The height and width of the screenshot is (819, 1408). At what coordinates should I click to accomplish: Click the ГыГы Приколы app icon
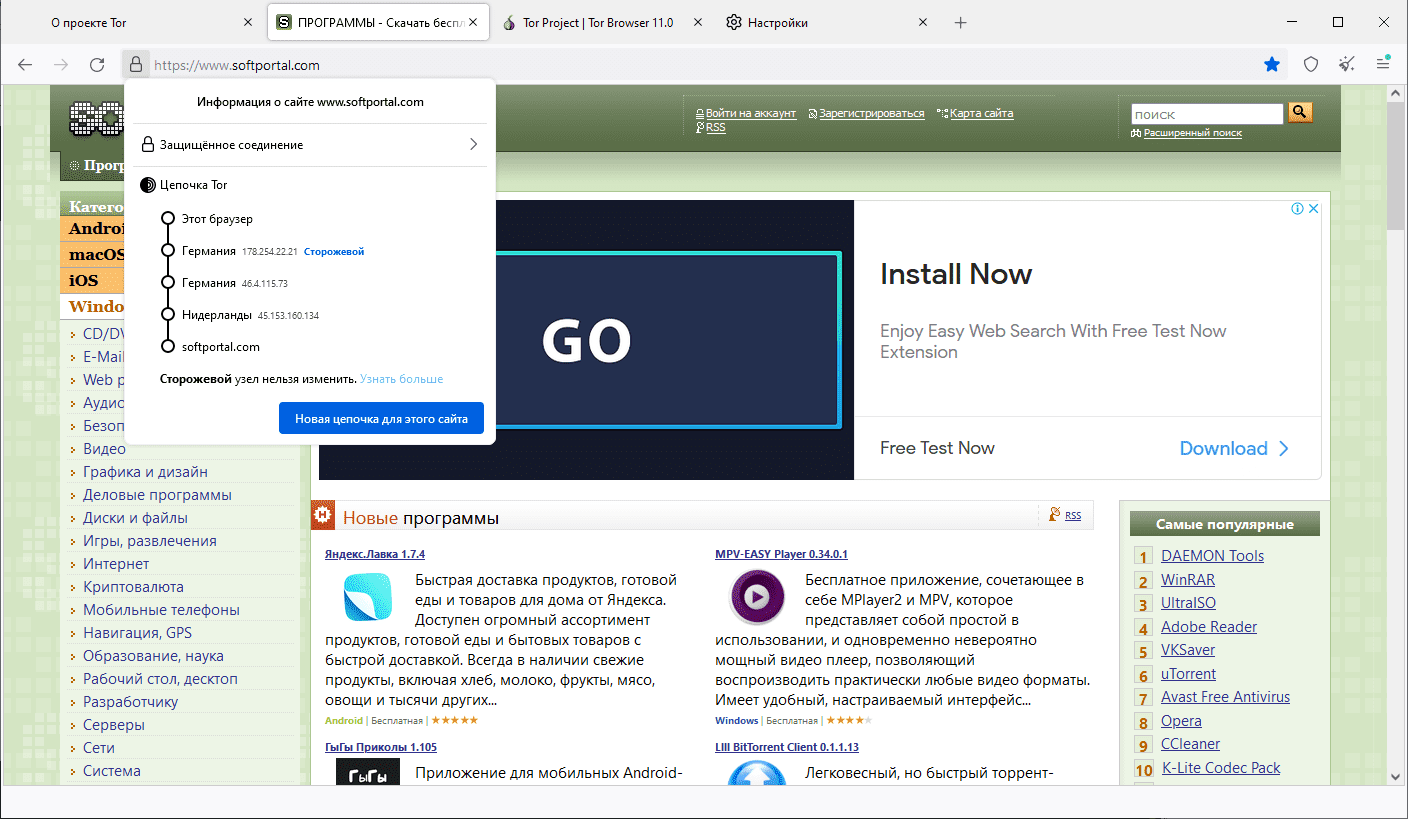pos(367,771)
